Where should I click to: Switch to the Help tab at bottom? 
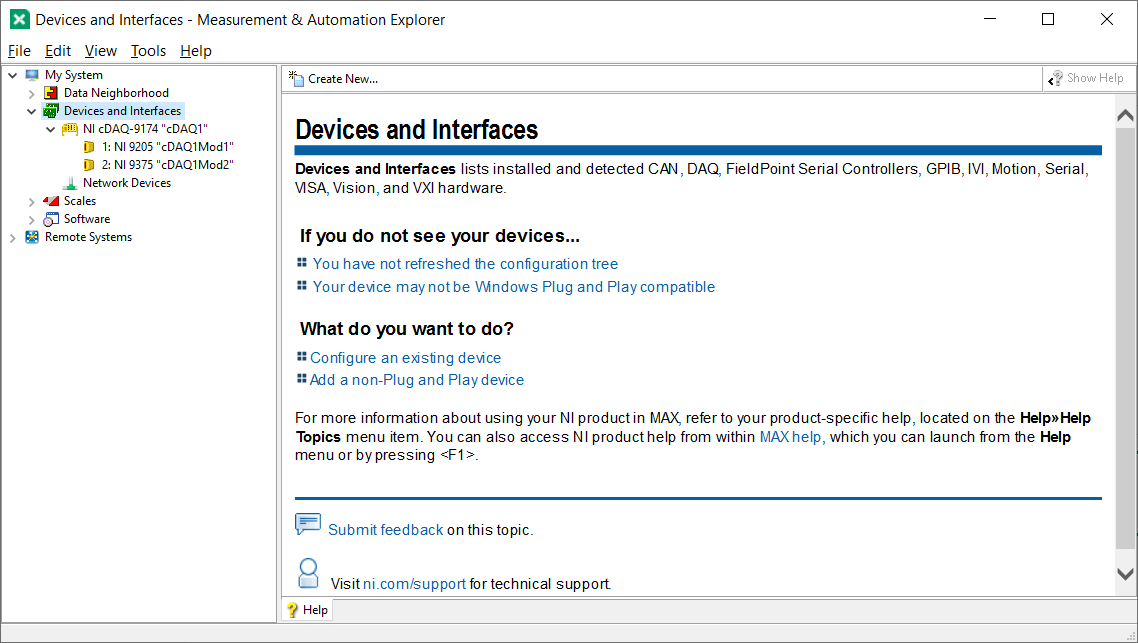tap(306, 609)
